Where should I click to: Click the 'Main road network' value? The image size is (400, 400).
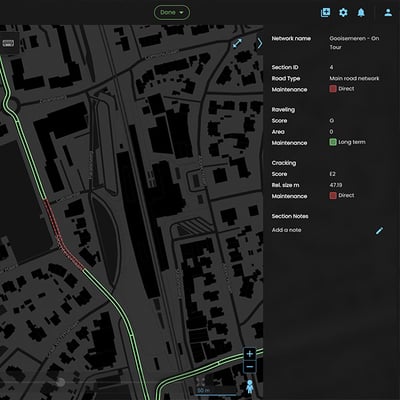tap(354, 78)
